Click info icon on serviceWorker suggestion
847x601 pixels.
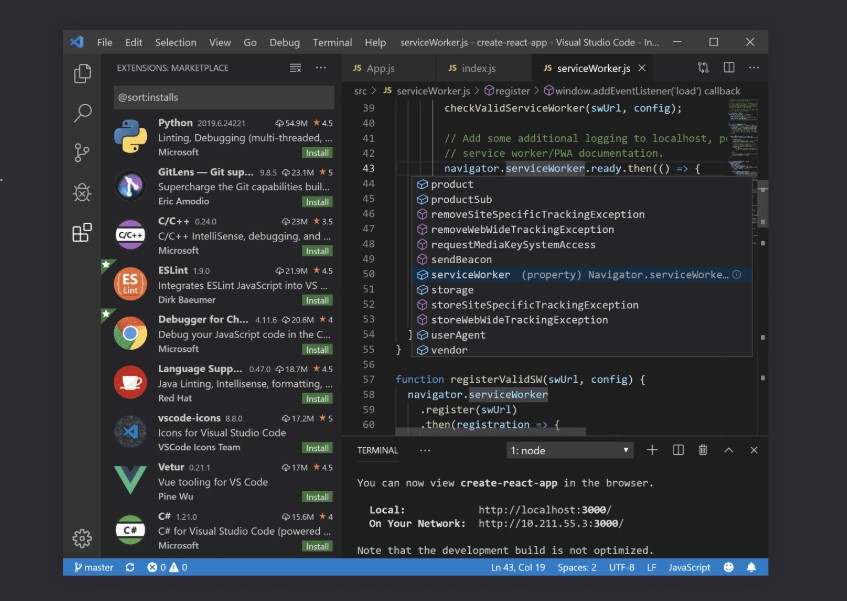coord(736,274)
